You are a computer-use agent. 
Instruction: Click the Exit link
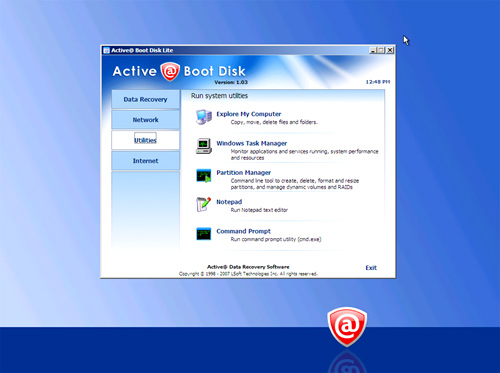(371, 268)
